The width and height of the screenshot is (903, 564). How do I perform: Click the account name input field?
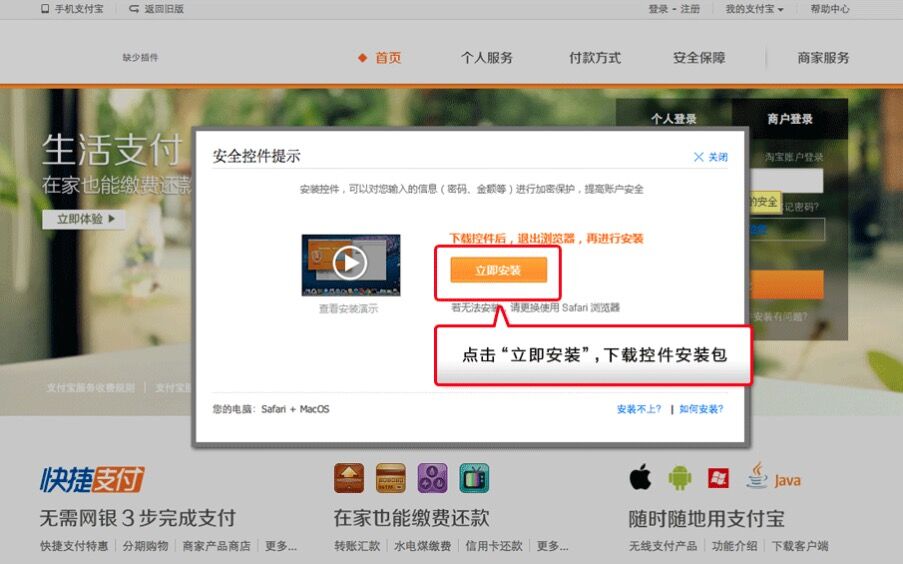787,180
